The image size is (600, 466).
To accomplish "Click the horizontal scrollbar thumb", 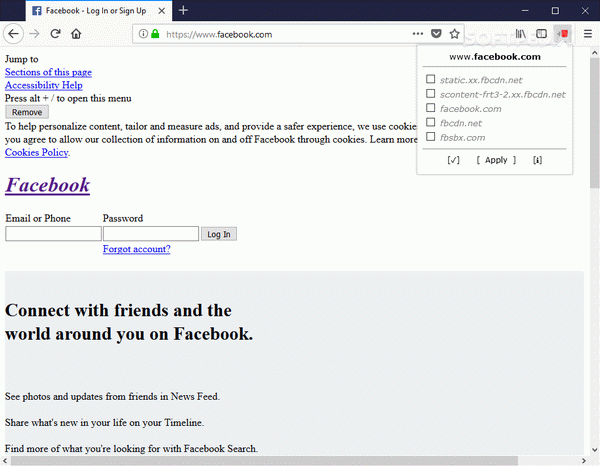I will coord(264,461).
